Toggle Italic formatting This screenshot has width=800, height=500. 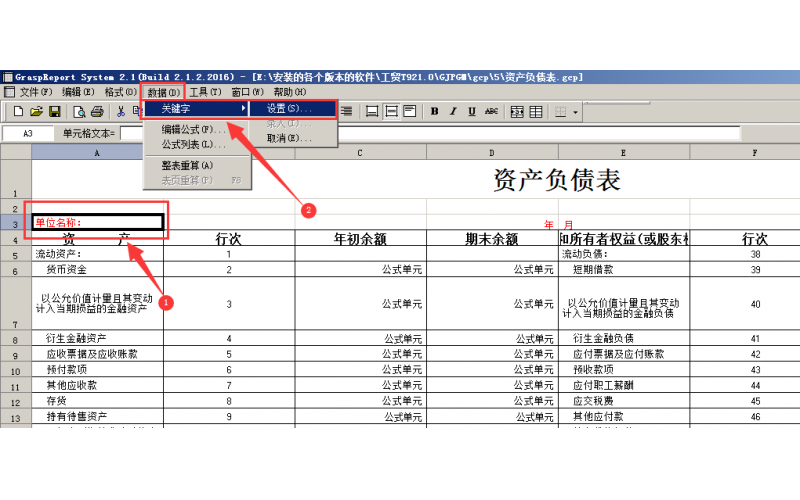tap(453, 111)
